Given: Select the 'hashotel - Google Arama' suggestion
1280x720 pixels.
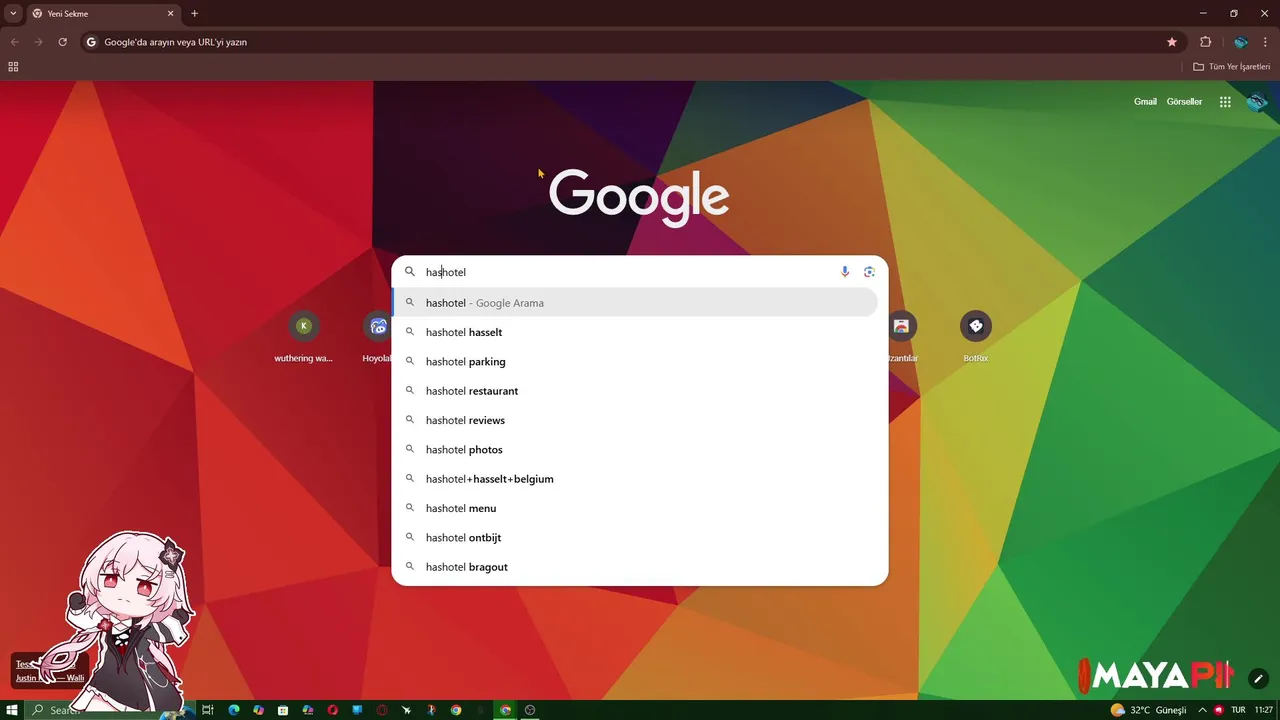Looking at the screenshot, I should (x=635, y=303).
